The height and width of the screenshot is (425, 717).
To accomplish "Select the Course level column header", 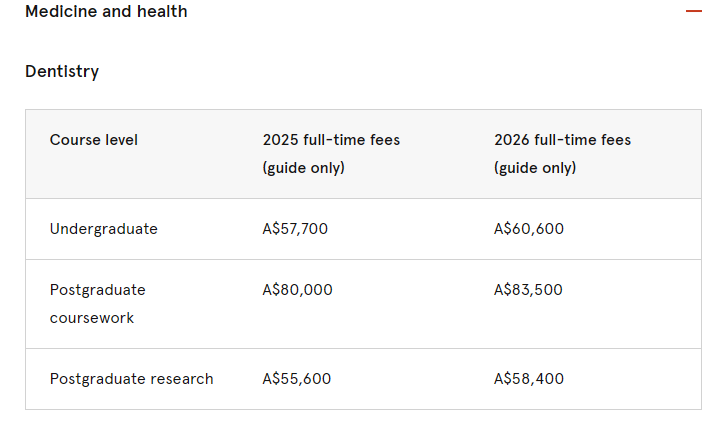I will tap(94, 140).
